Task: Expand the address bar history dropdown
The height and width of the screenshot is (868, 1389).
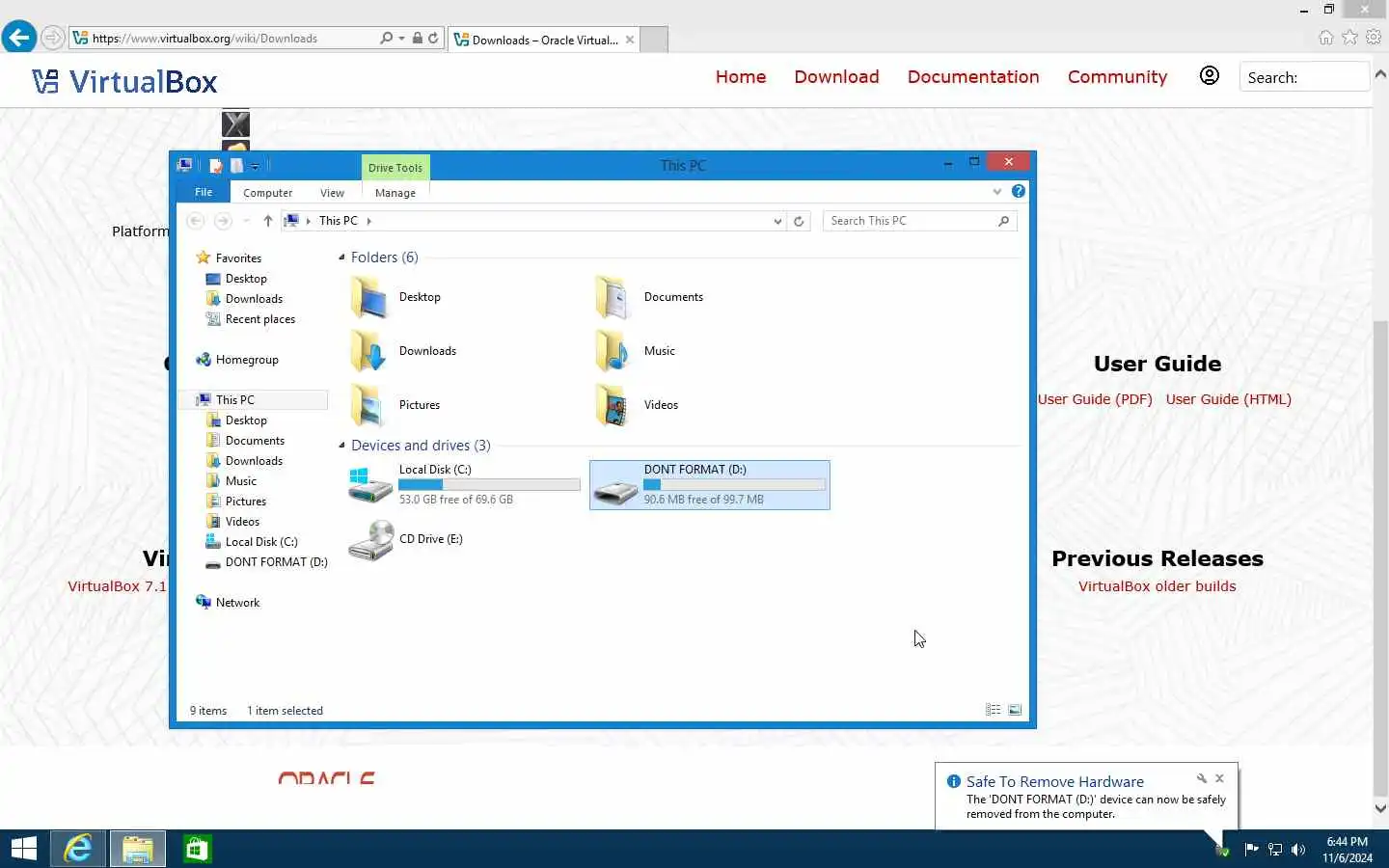Action: (x=777, y=221)
